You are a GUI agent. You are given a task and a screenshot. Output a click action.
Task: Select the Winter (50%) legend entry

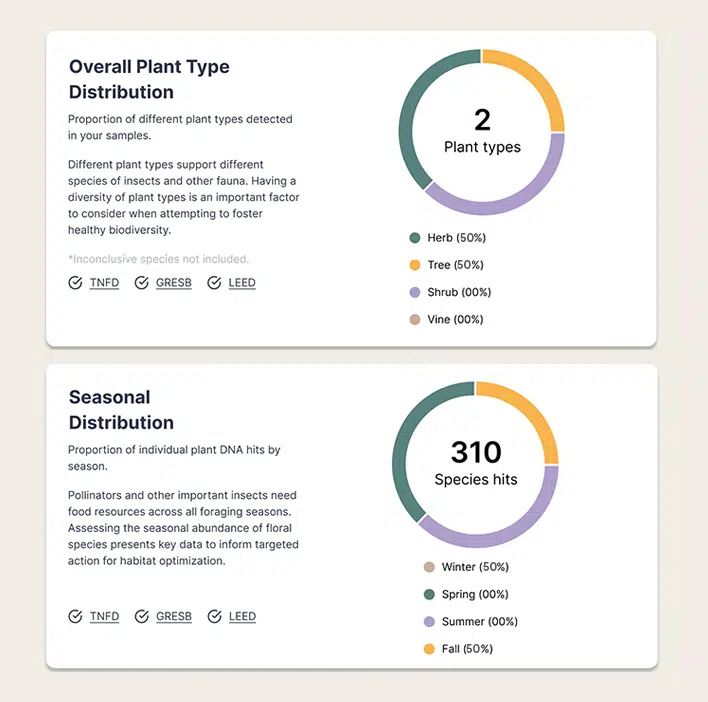(466, 567)
